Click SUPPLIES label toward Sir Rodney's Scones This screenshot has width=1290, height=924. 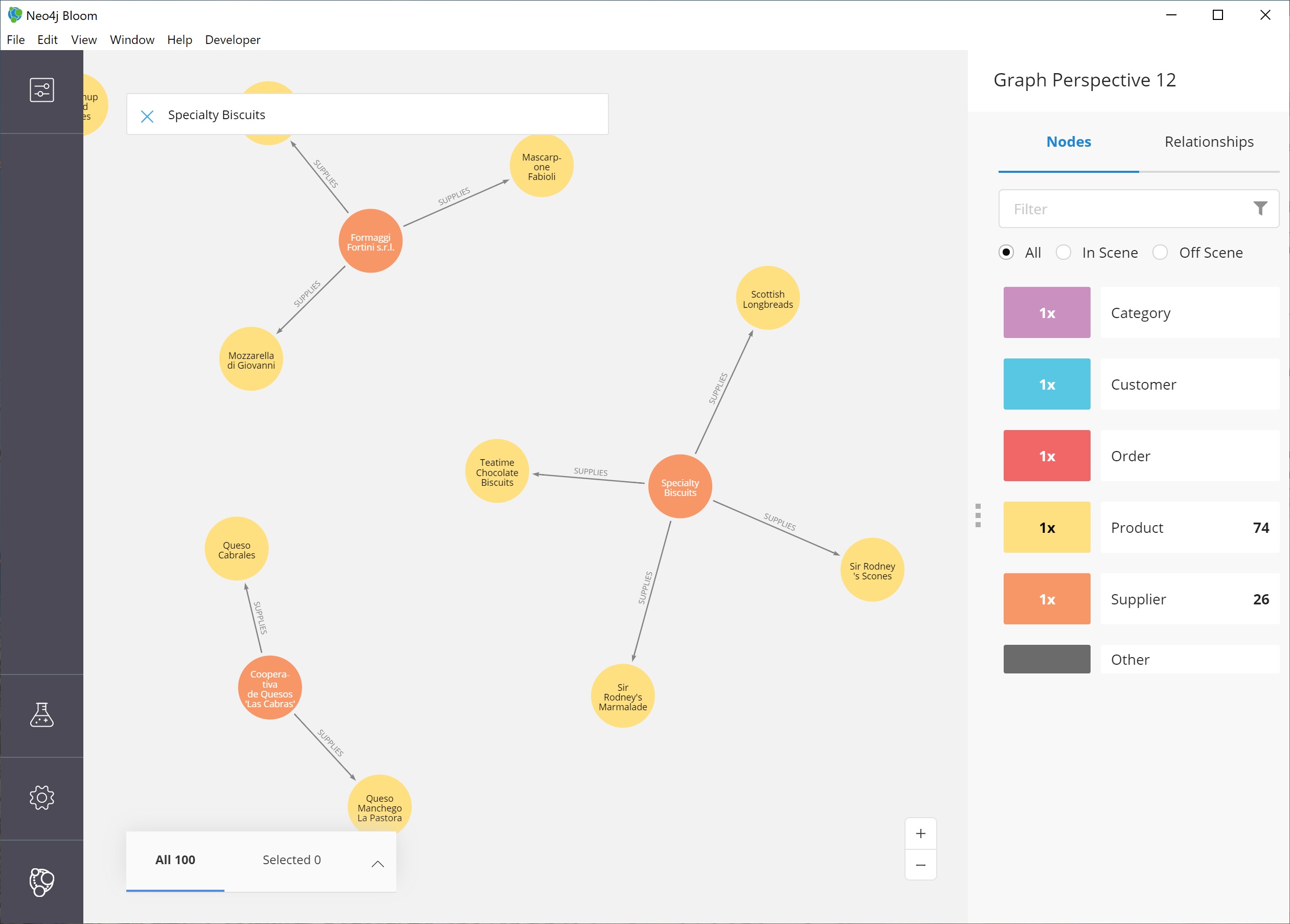[x=779, y=522]
